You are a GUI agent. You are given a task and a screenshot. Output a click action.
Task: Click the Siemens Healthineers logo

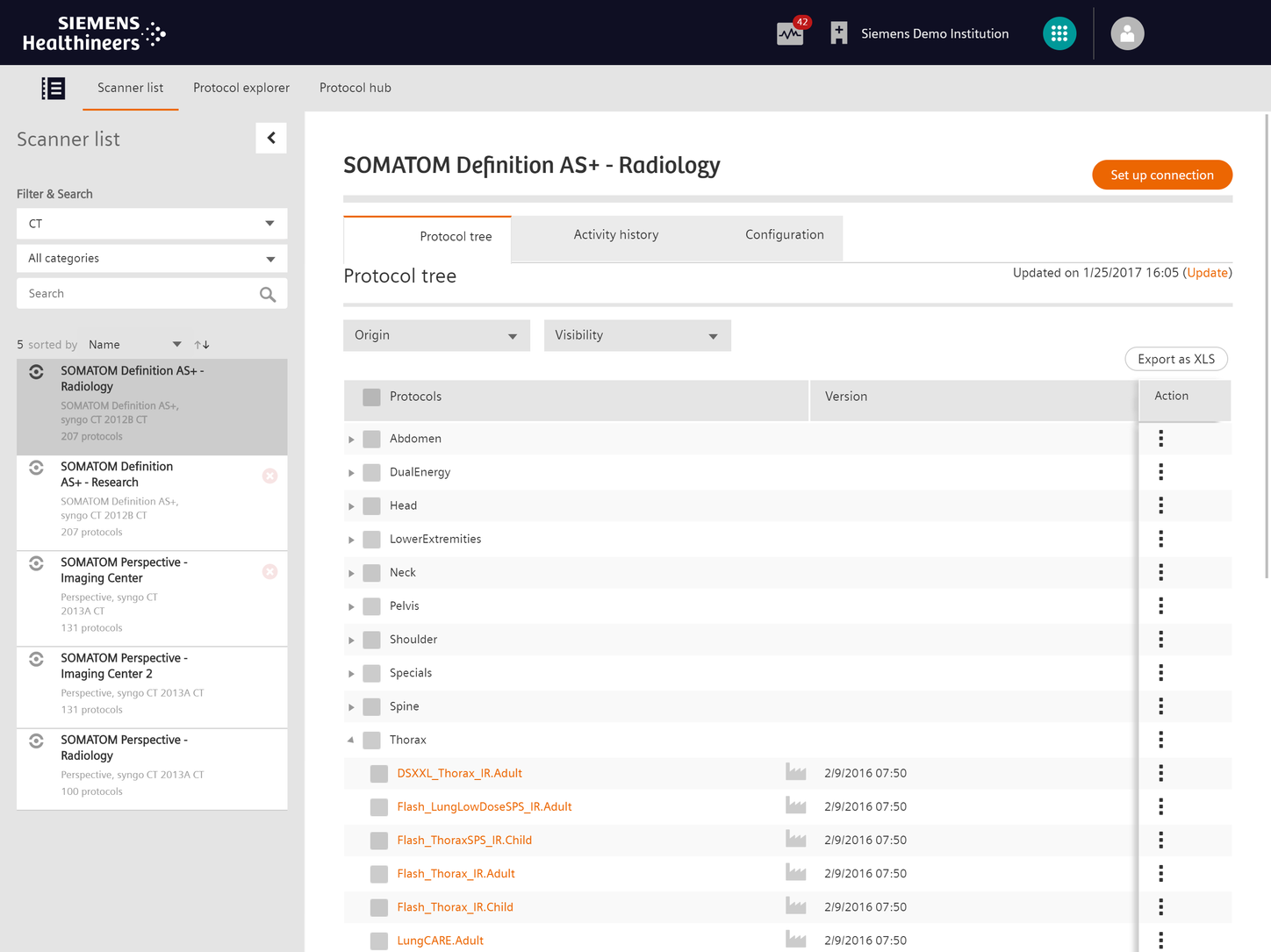94,33
